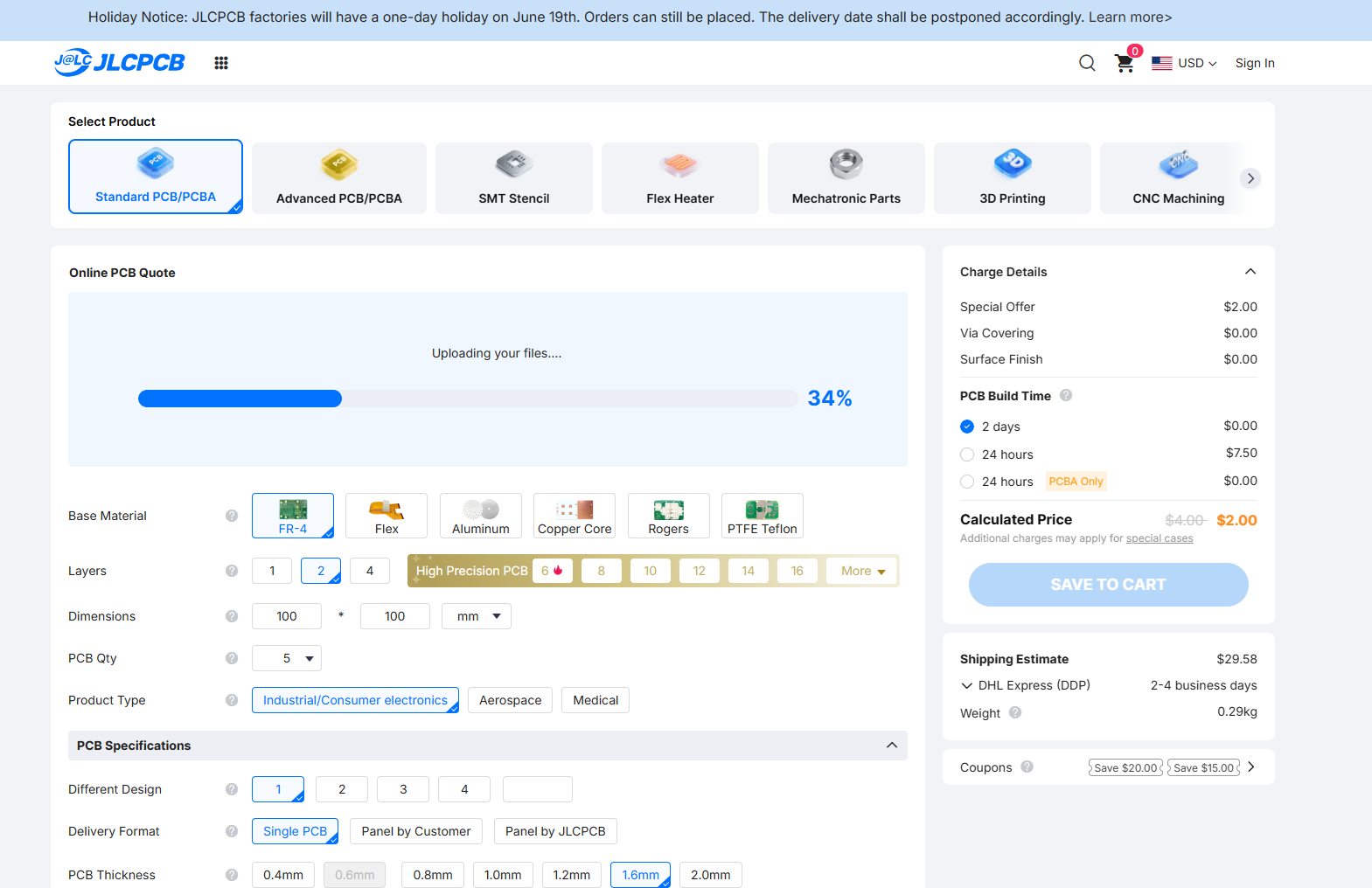1372x888 pixels.
Task: Click the second dimension field
Action: pyautogui.click(x=395, y=616)
